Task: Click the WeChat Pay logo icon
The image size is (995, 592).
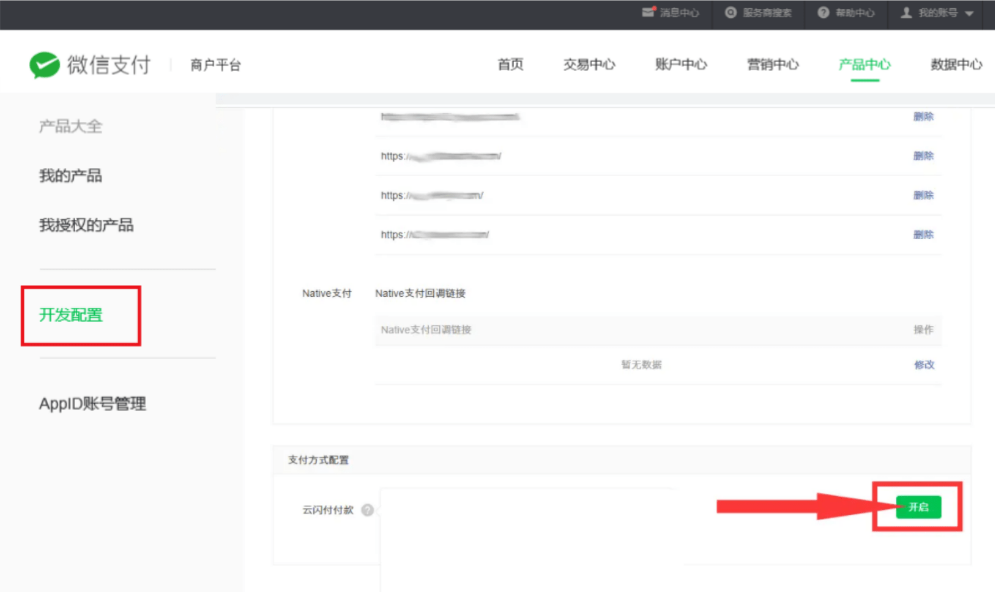Action: tap(45, 65)
